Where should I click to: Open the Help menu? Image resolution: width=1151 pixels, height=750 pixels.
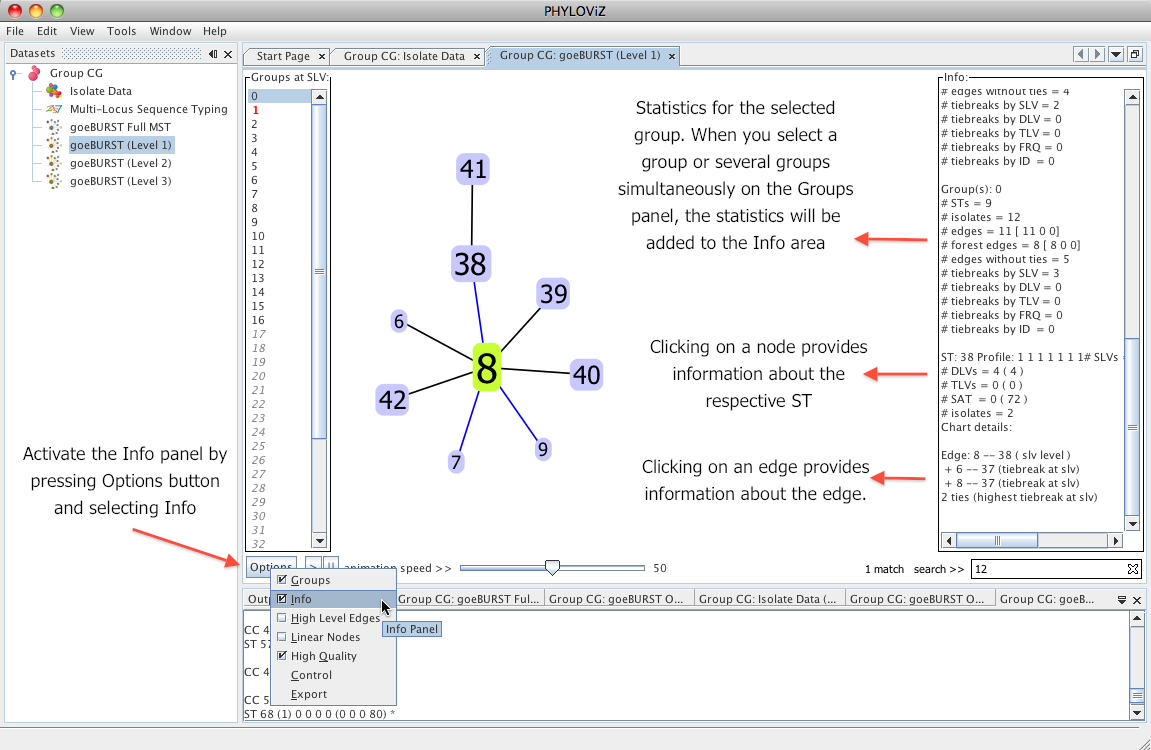tap(214, 31)
